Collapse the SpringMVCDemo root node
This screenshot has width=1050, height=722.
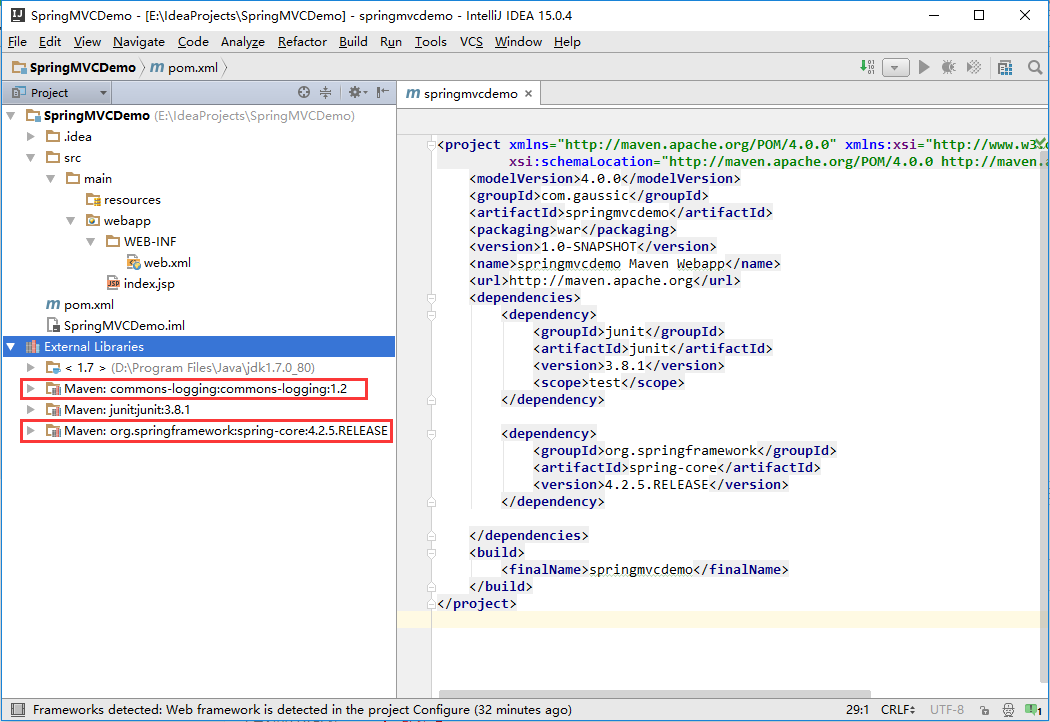click(11, 116)
